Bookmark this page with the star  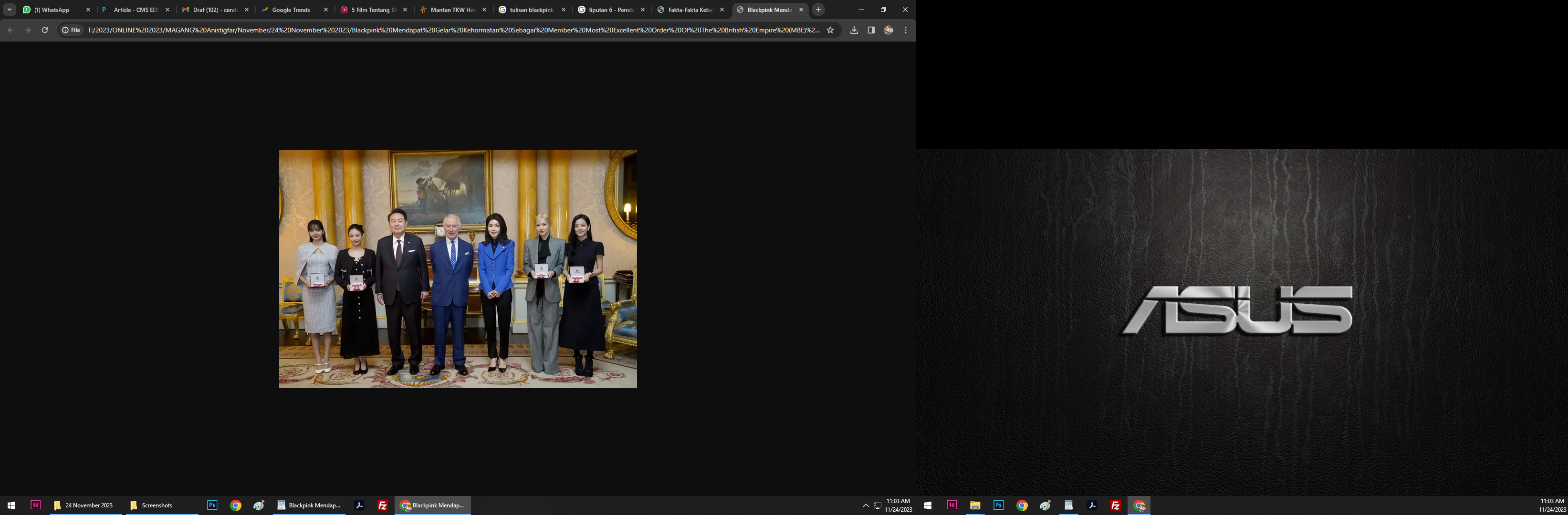click(x=830, y=30)
